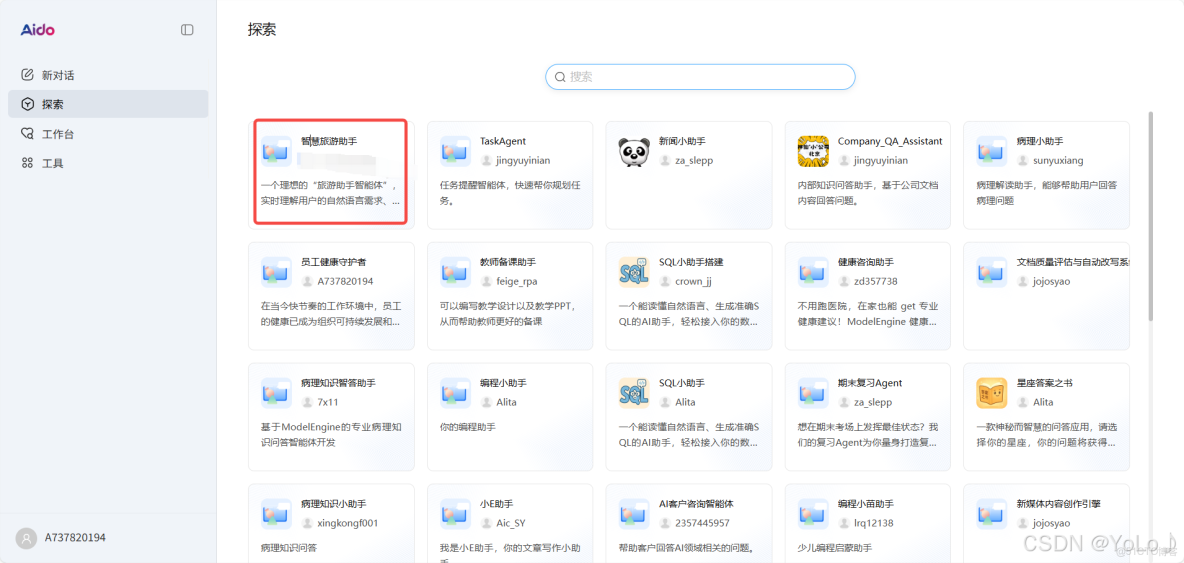1184x563 pixels.
Task: Click the SQL icon of SQL小助手 by Alita
Action: [634, 392]
